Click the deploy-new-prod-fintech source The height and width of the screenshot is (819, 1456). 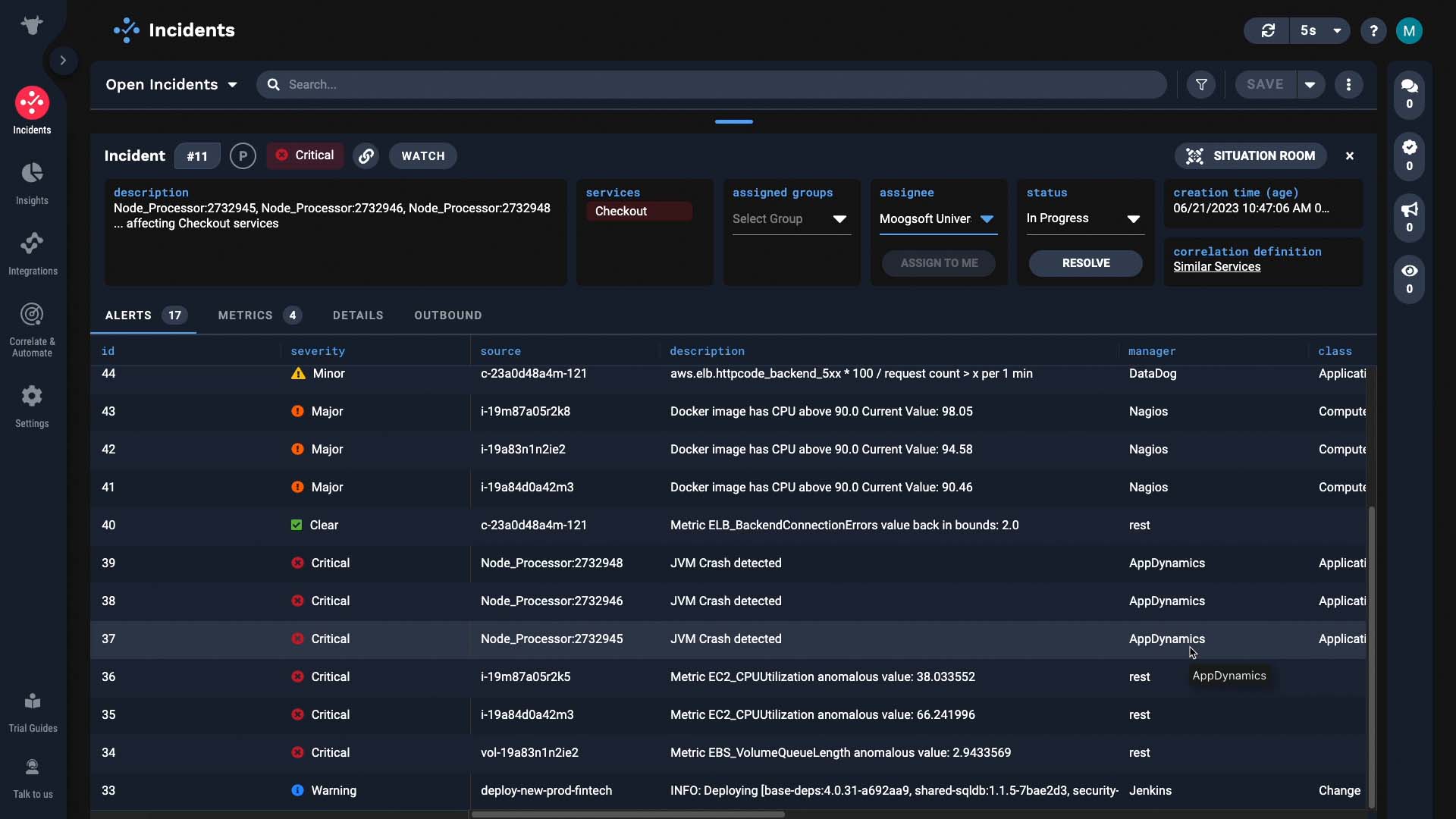pos(546,790)
